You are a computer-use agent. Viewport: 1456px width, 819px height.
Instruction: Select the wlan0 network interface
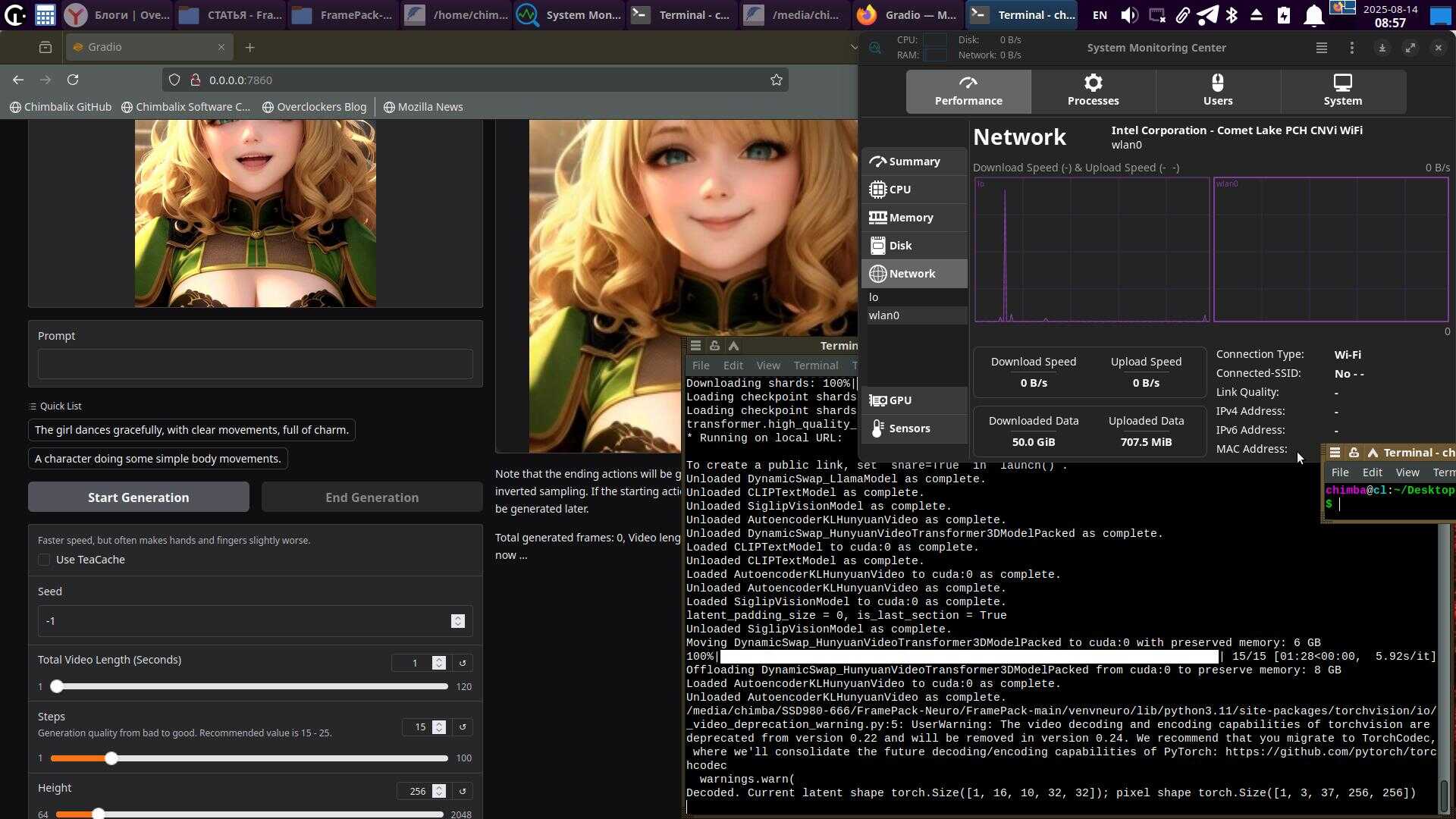884,315
